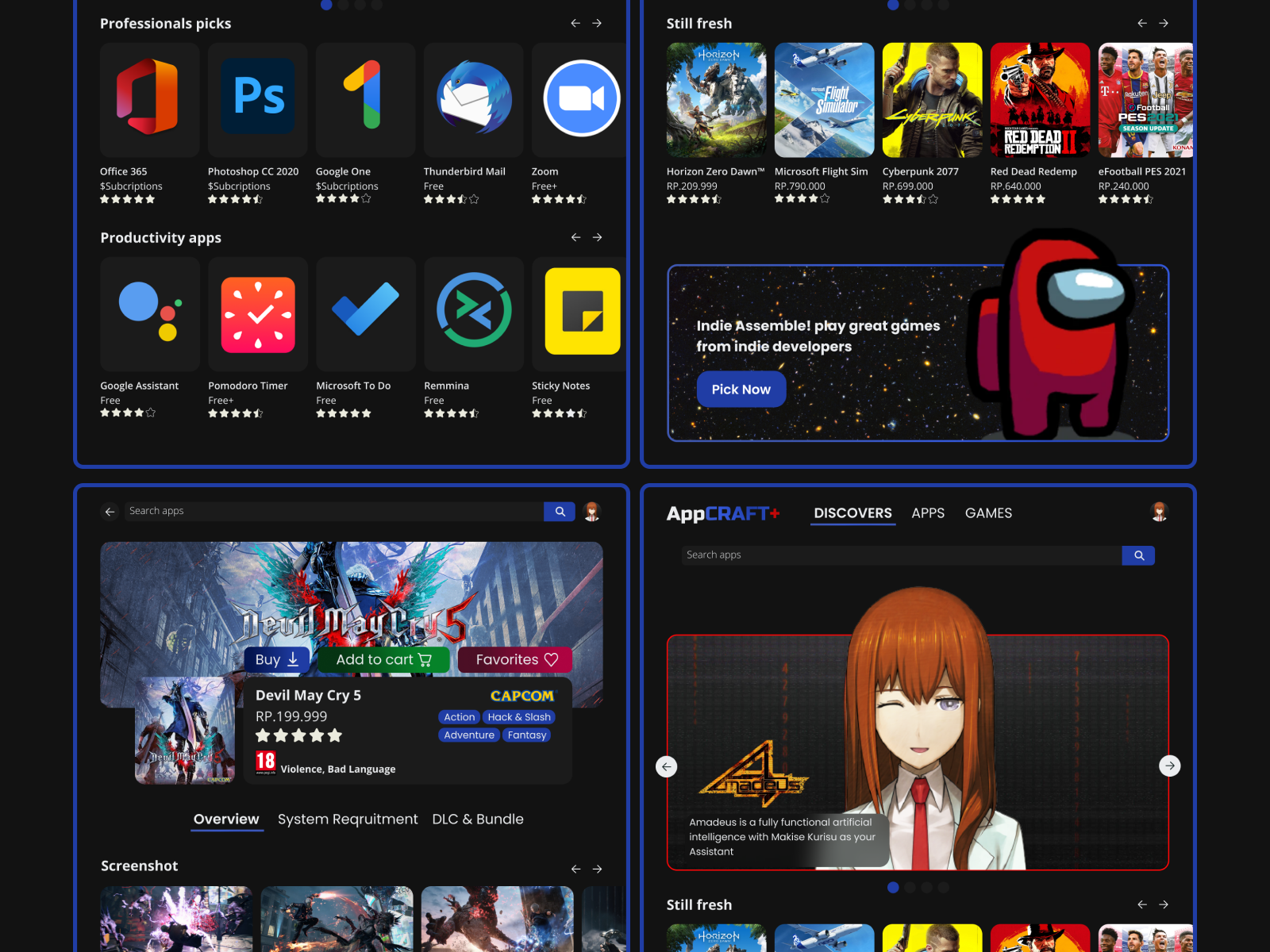Click next arrow in Screenshot section
The height and width of the screenshot is (952, 1270).
[x=597, y=869]
